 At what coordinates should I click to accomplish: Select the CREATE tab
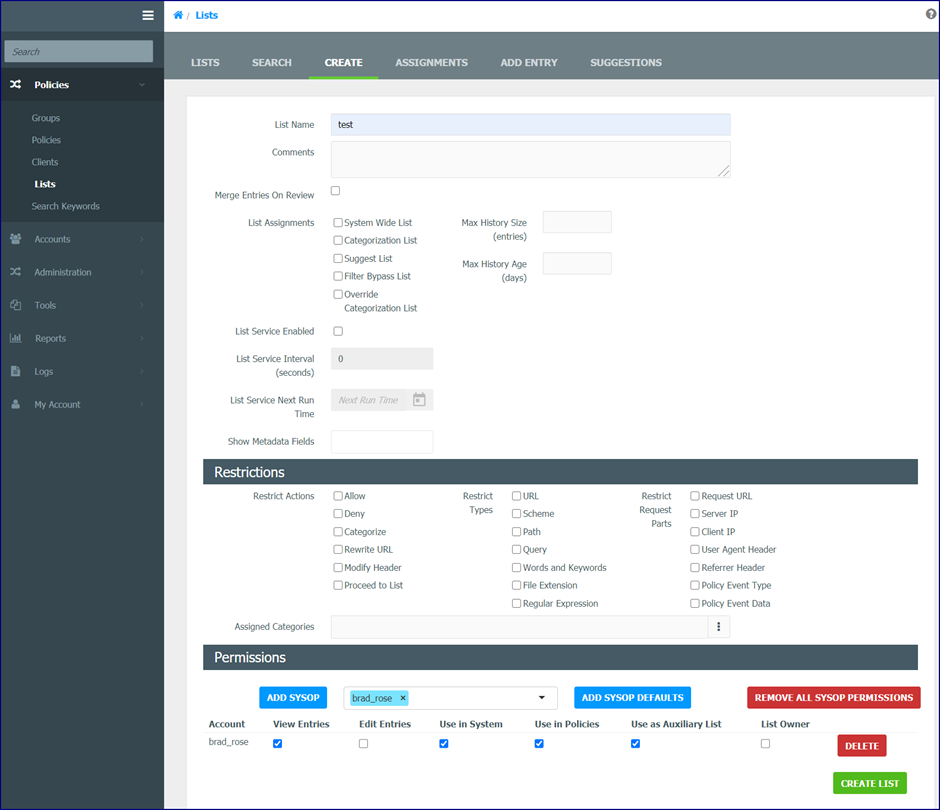point(344,62)
